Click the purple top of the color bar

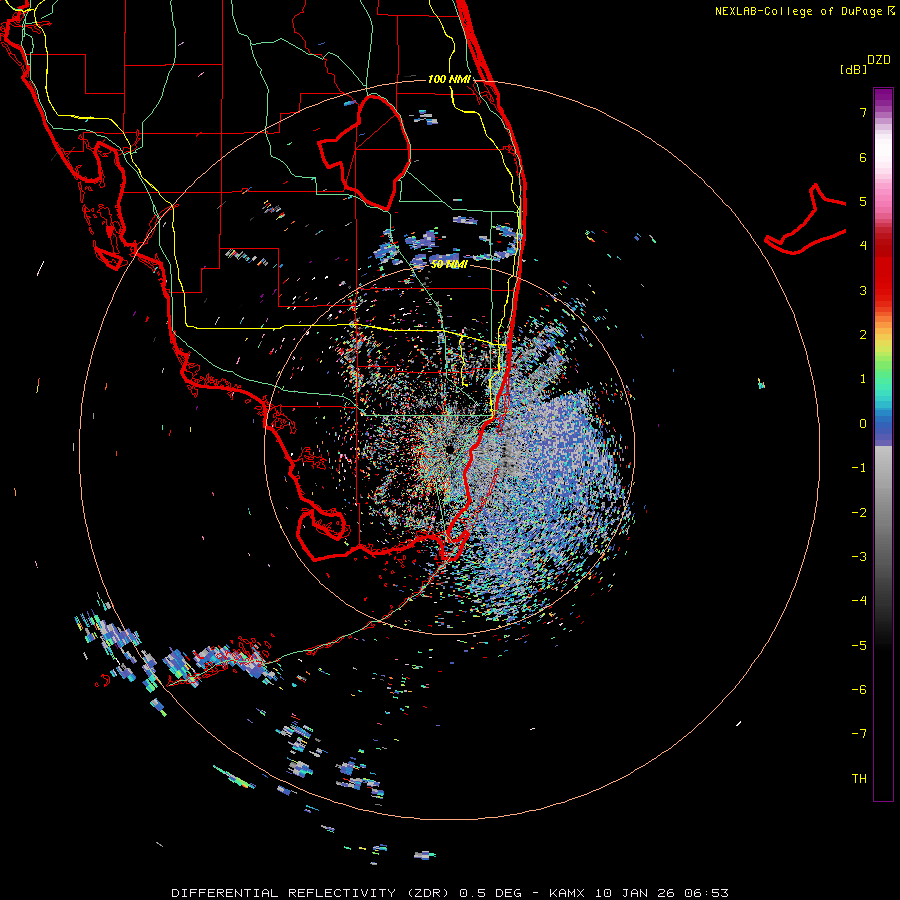pos(883,98)
